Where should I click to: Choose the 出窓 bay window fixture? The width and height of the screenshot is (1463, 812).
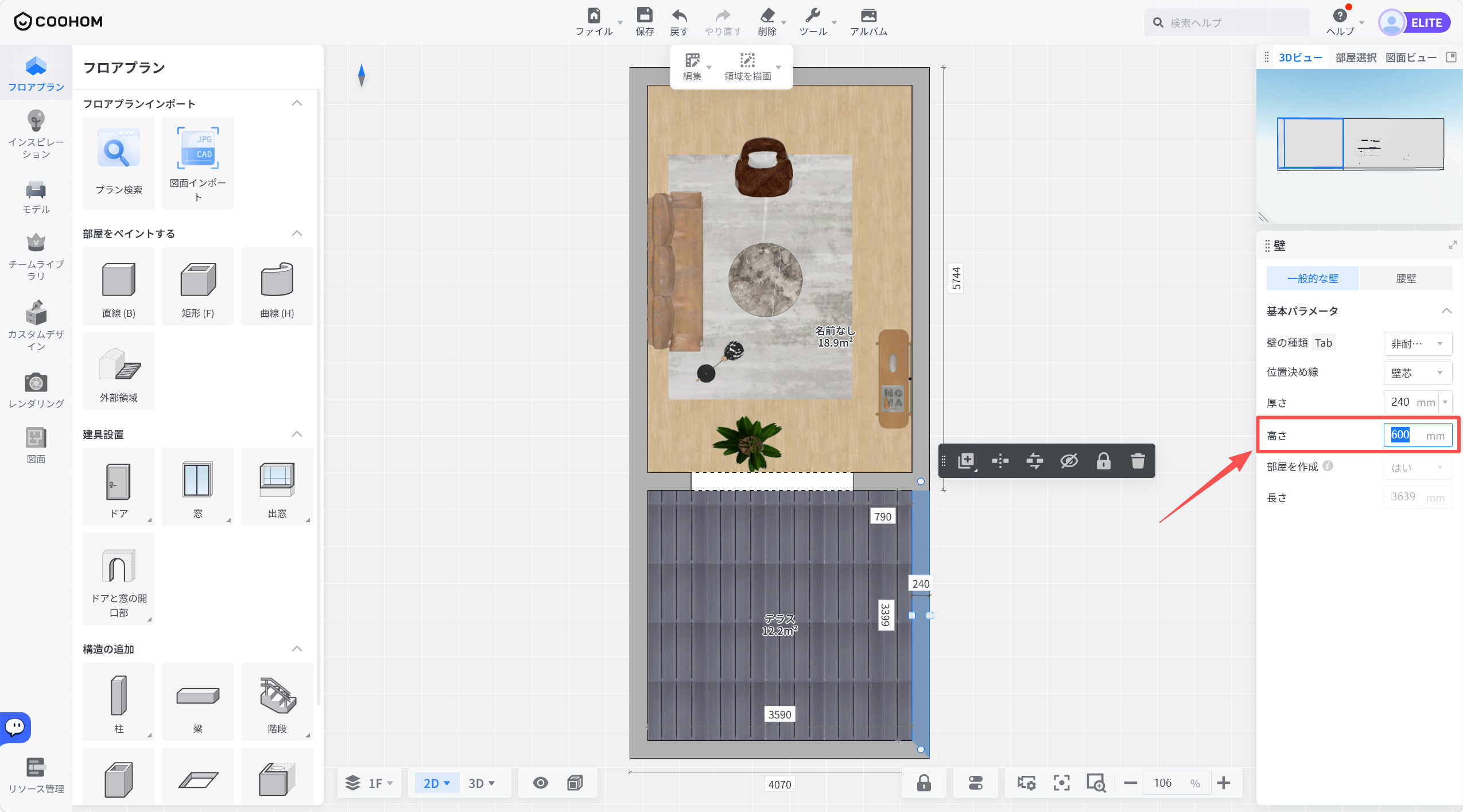point(277,487)
